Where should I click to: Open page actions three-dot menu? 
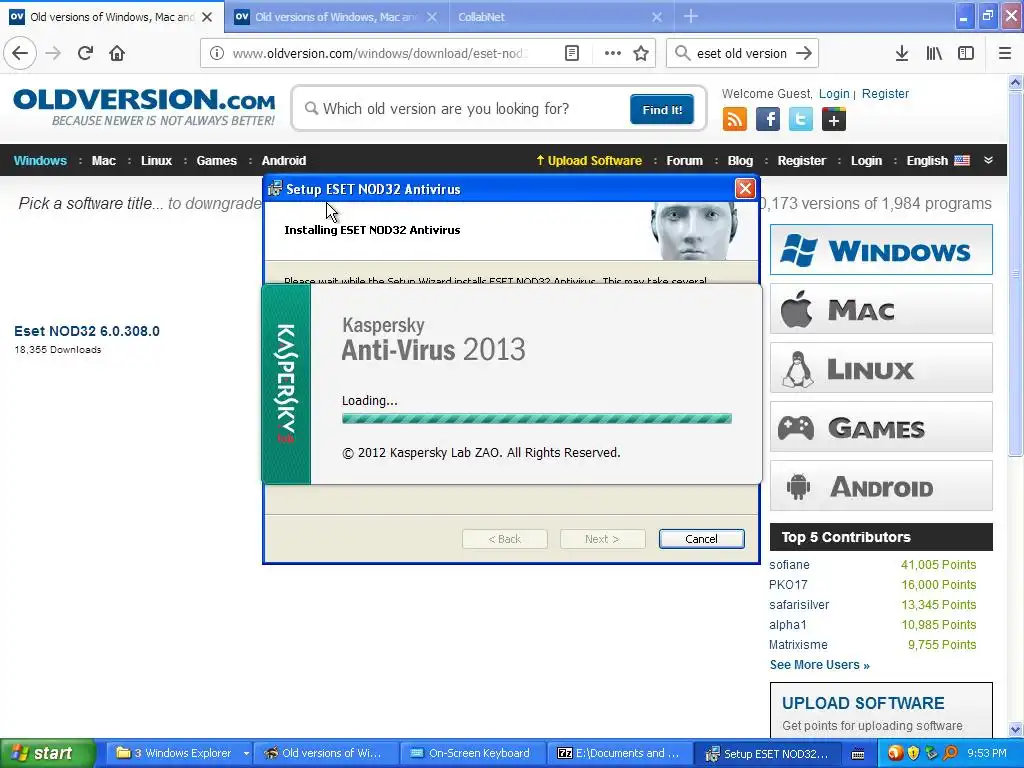tap(613, 53)
